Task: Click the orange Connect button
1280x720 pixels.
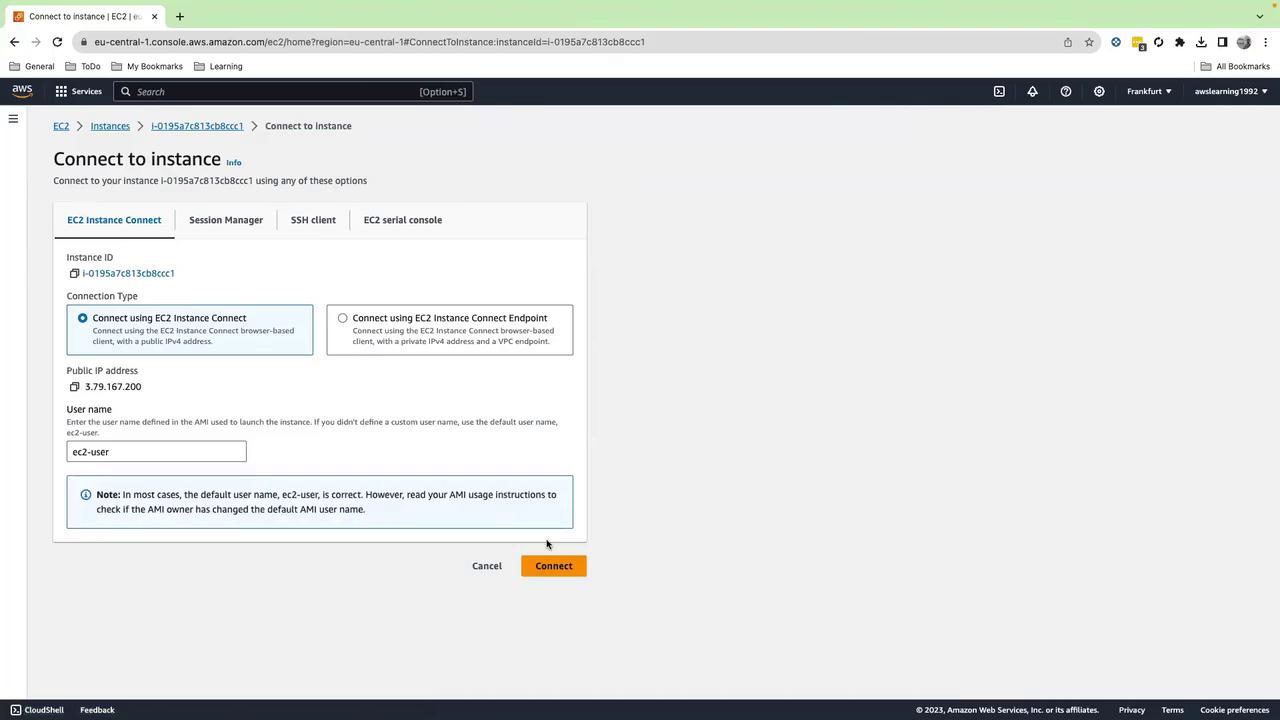Action: pos(554,566)
